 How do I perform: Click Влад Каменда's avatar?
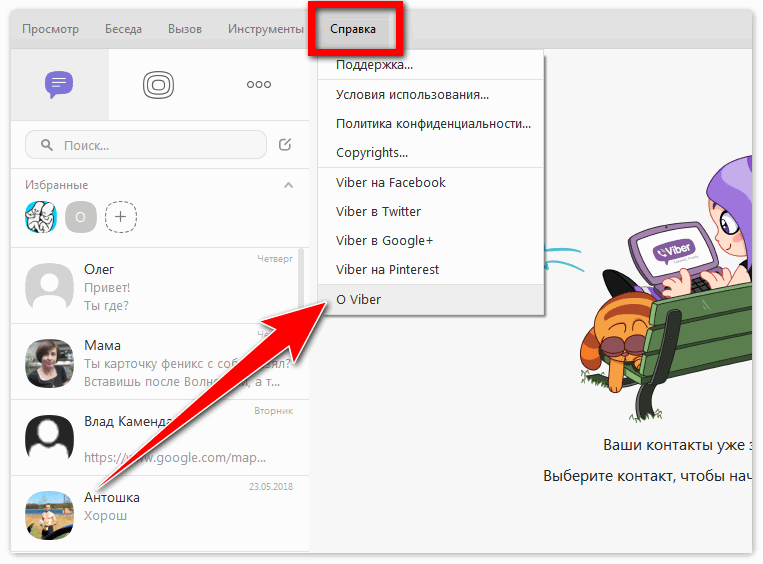click(x=49, y=437)
